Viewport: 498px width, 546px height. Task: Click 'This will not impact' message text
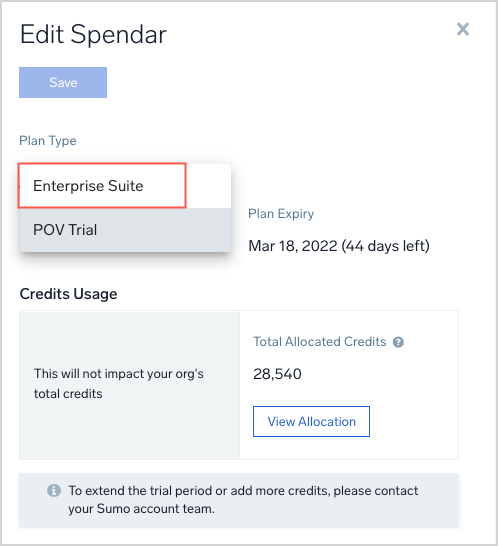pyautogui.click(x=119, y=374)
